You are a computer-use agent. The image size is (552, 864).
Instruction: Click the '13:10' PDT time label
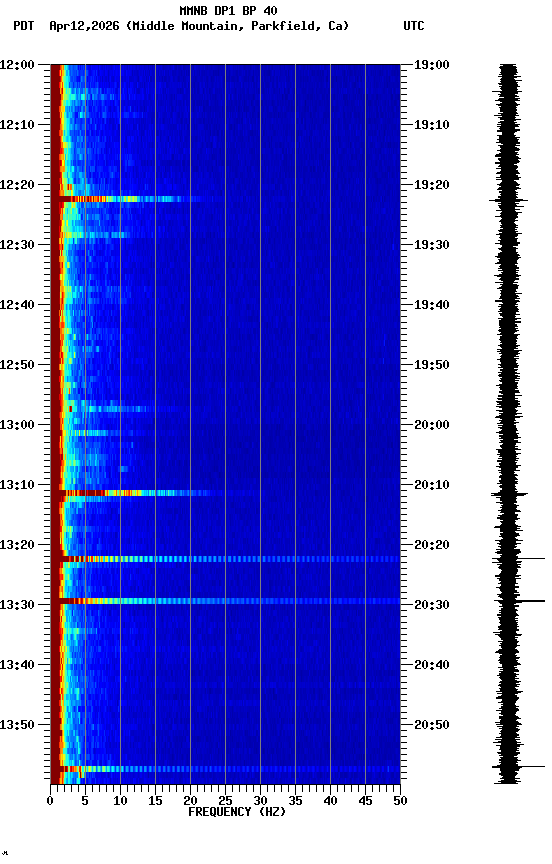tap(17, 485)
